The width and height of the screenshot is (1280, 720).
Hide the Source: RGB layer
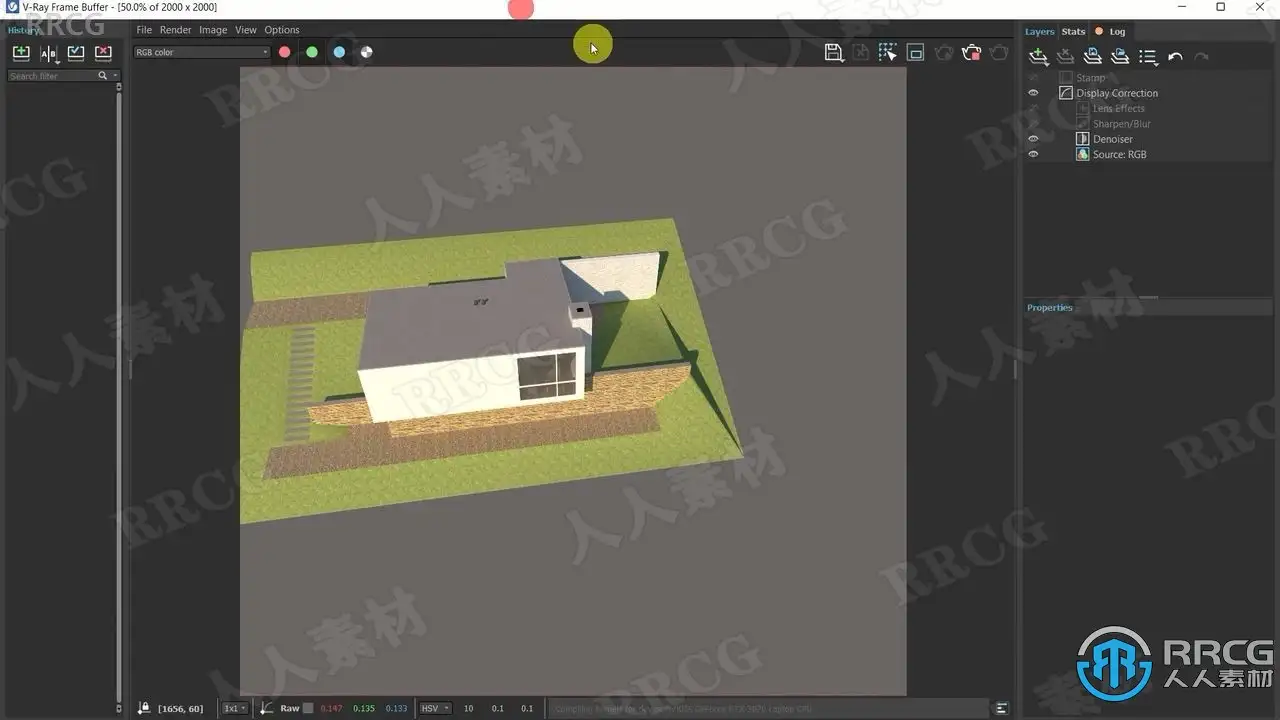coord(1034,155)
